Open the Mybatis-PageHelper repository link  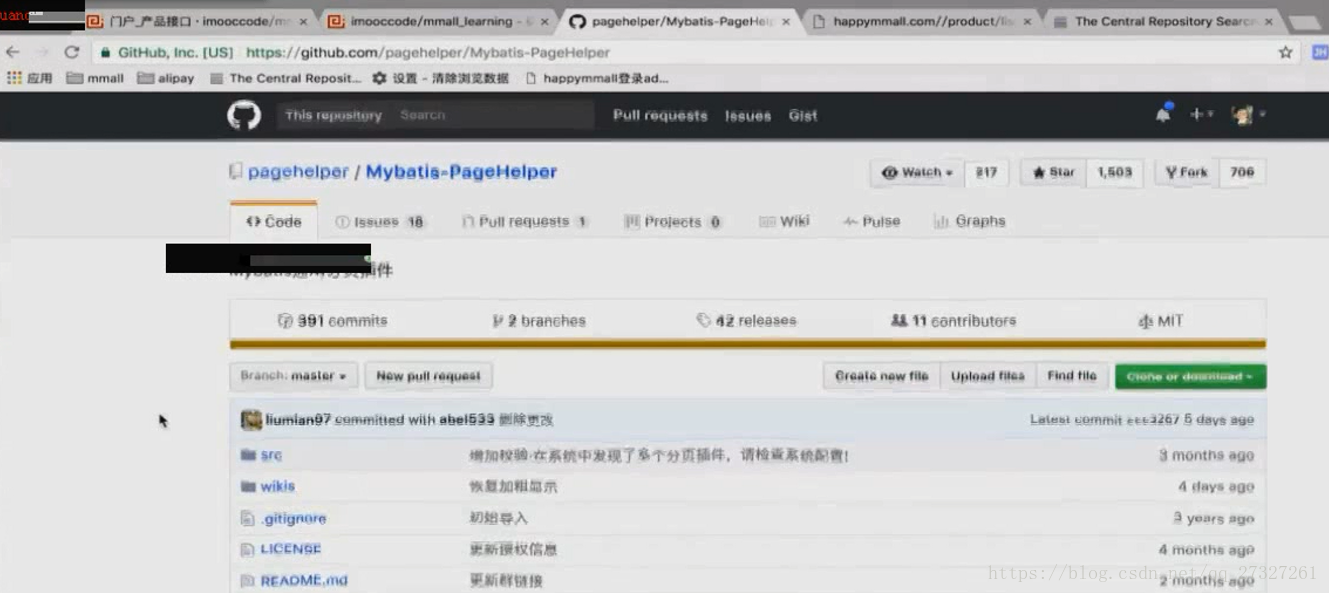point(461,172)
